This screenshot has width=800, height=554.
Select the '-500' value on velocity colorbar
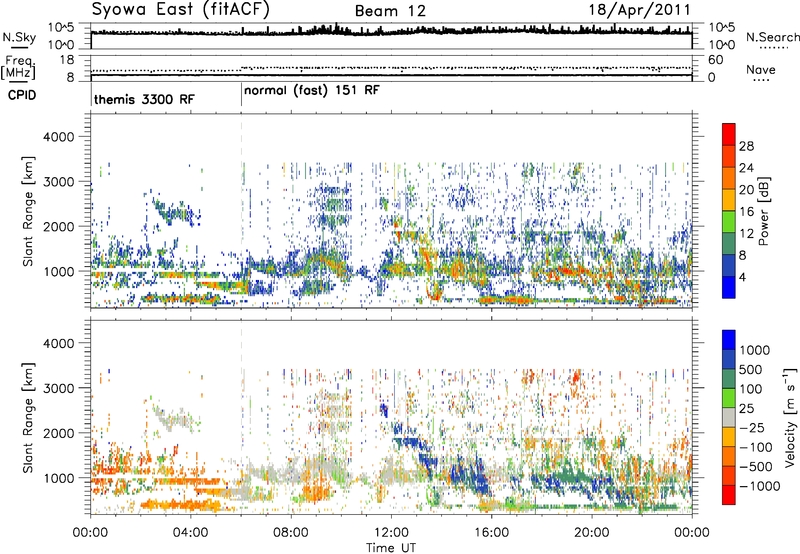[x=756, y=467]
